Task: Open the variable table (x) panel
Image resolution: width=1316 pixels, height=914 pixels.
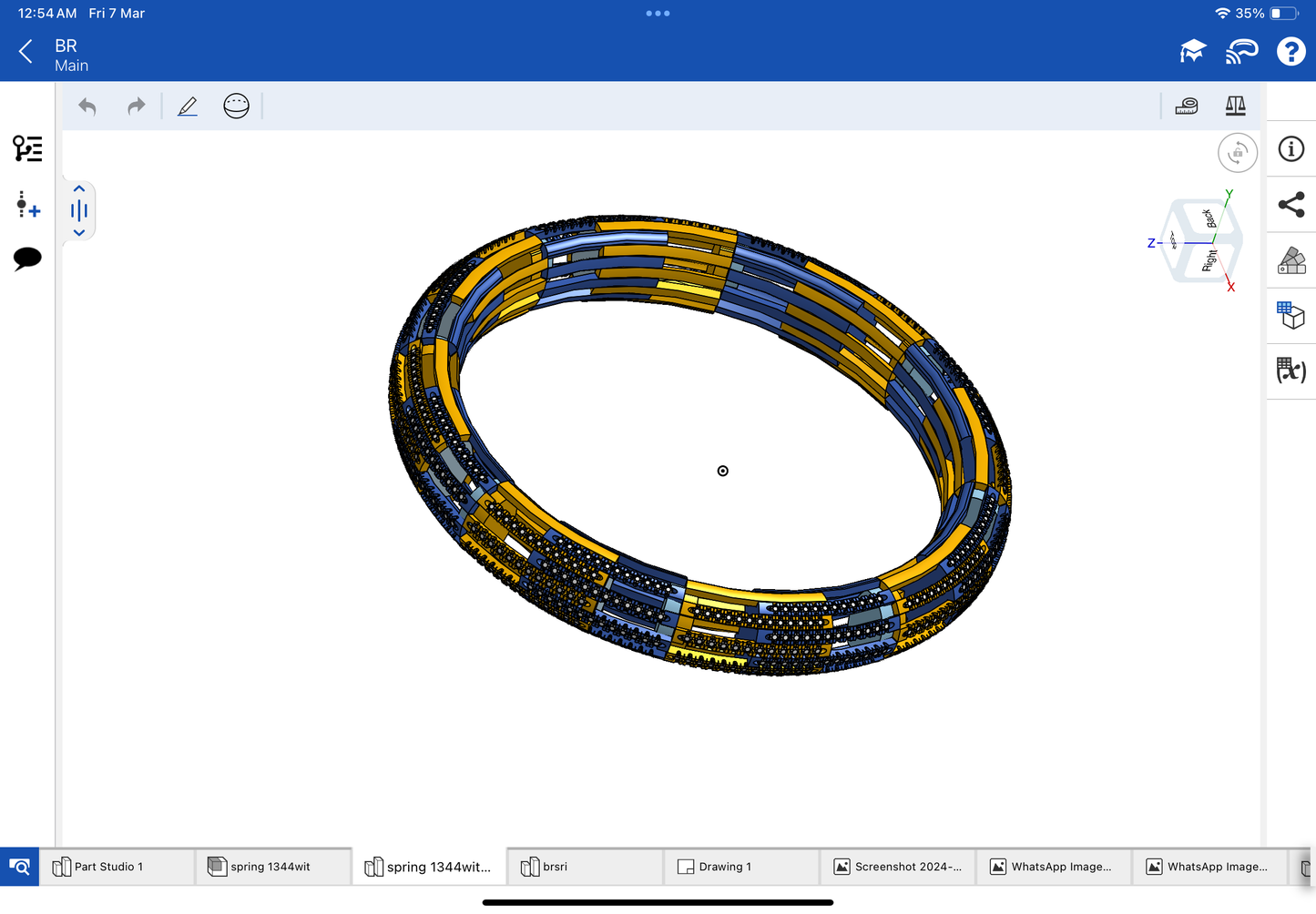Action: pos(1290,371)
